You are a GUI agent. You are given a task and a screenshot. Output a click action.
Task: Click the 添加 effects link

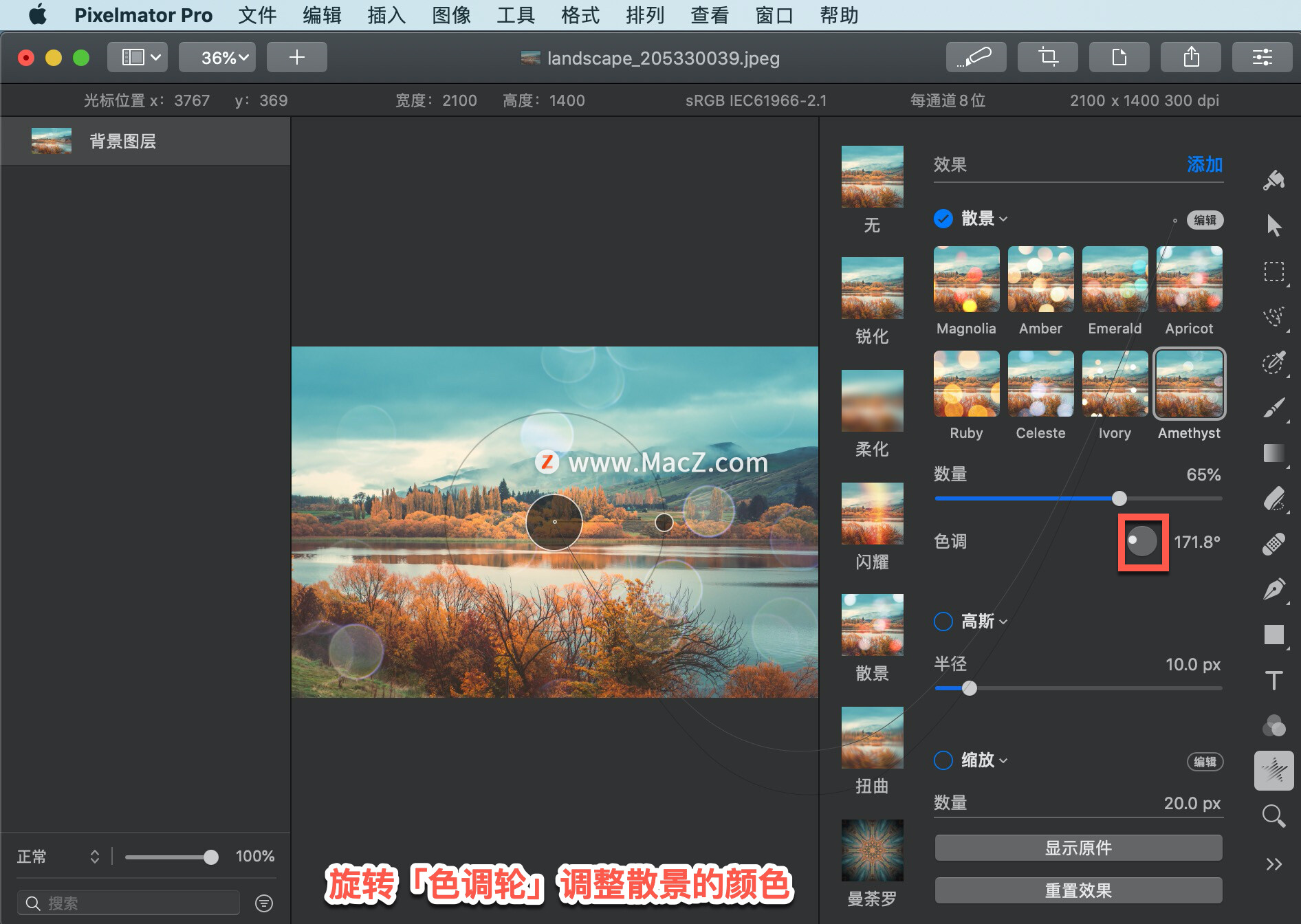click(1205, 165)
